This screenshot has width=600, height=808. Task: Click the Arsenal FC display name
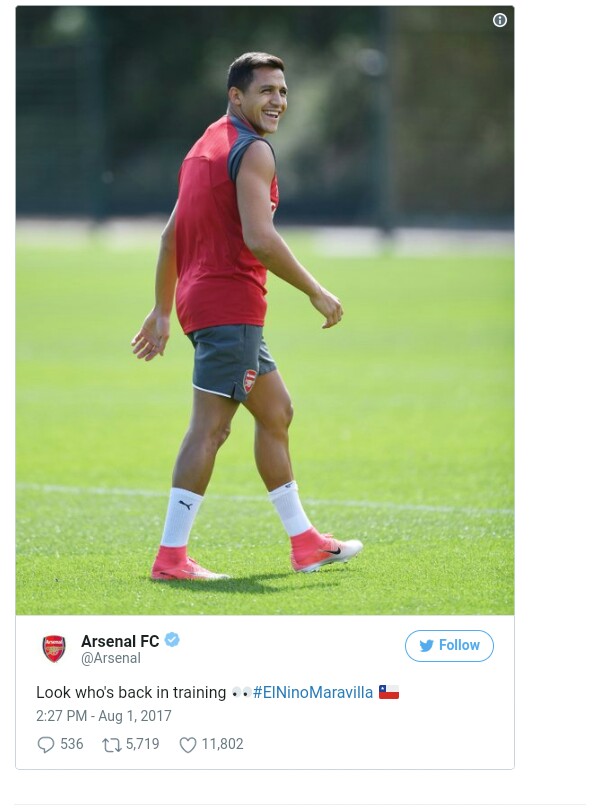point(120,641)
